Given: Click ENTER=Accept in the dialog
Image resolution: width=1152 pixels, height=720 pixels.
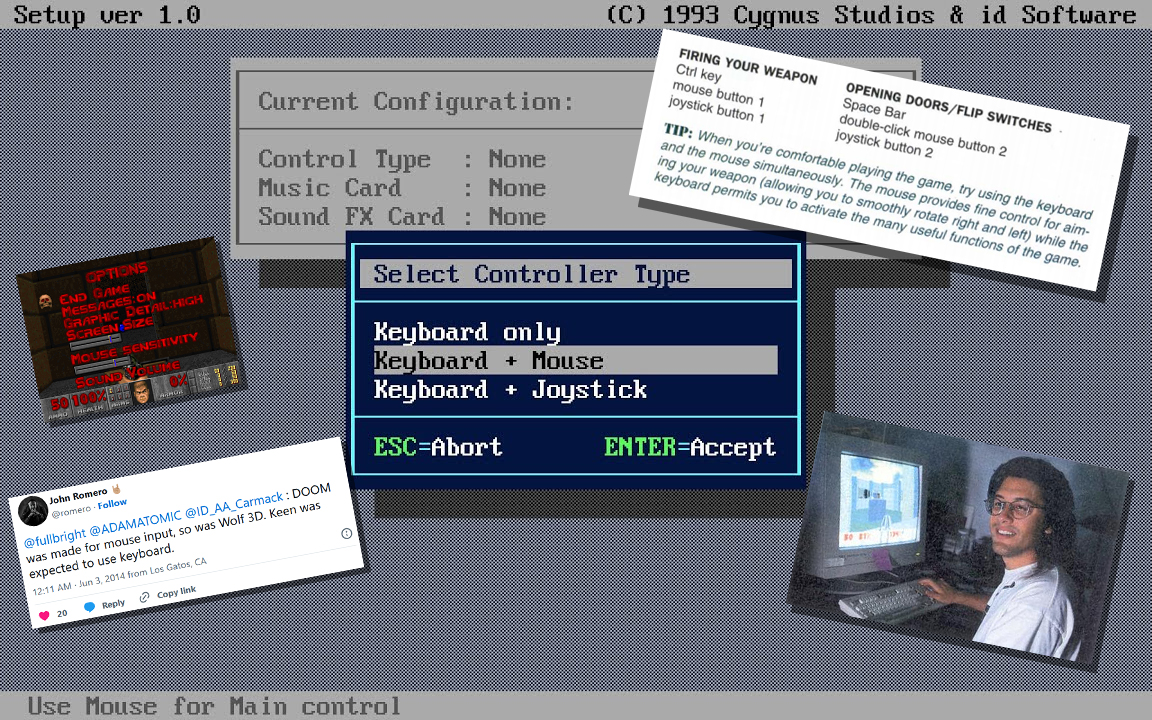Looking at the screenshot, I should pos(690,447).
